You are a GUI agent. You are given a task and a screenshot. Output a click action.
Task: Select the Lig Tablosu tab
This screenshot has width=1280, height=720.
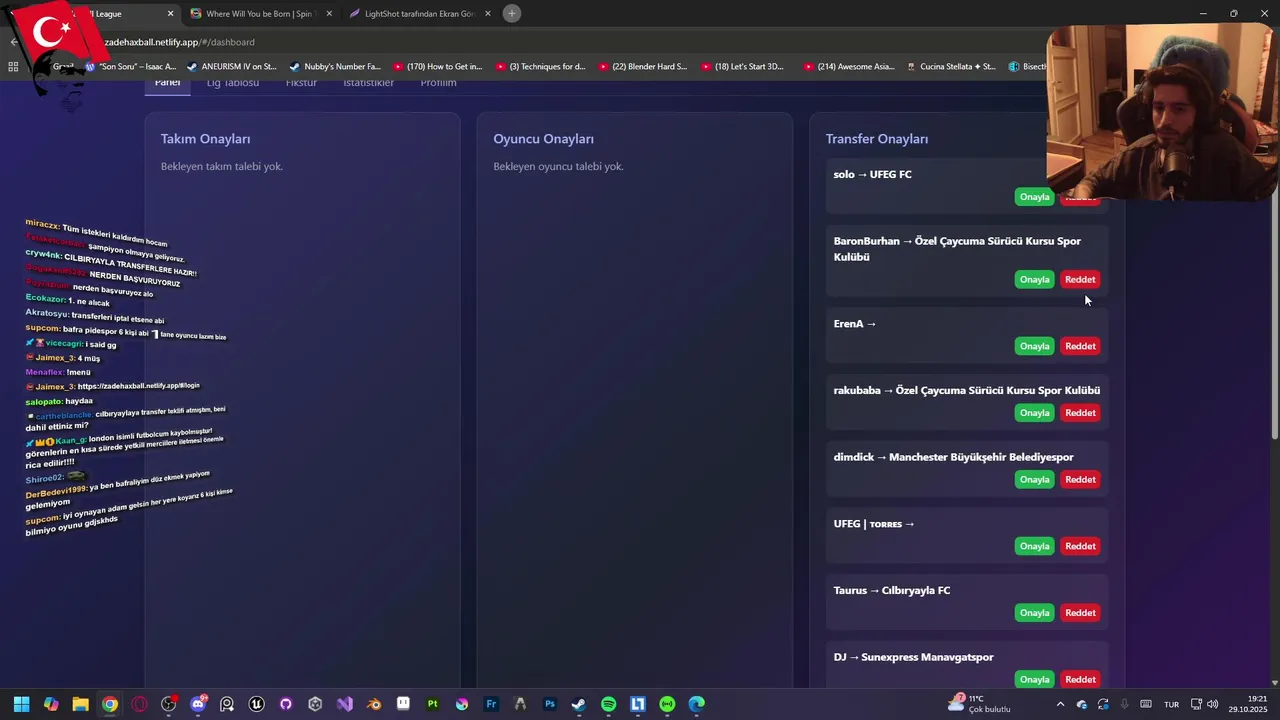pyautogui.click(x=232, y=83)
